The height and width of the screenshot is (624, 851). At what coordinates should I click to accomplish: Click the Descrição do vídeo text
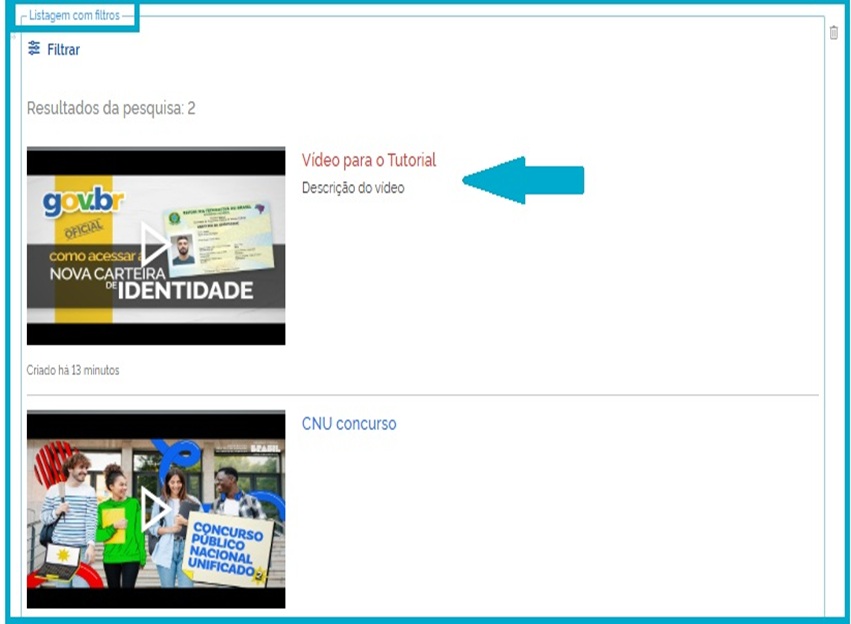point(353,186)
